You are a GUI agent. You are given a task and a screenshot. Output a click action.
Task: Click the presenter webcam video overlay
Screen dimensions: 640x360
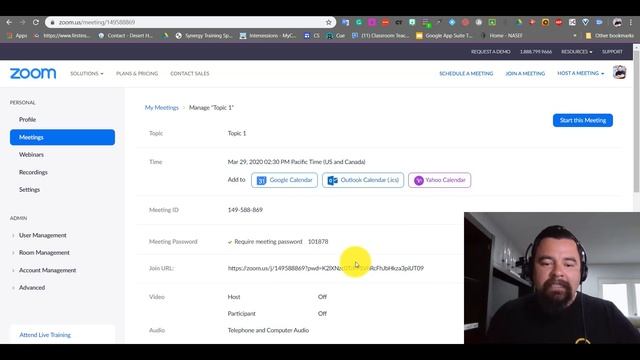[552, 278]
